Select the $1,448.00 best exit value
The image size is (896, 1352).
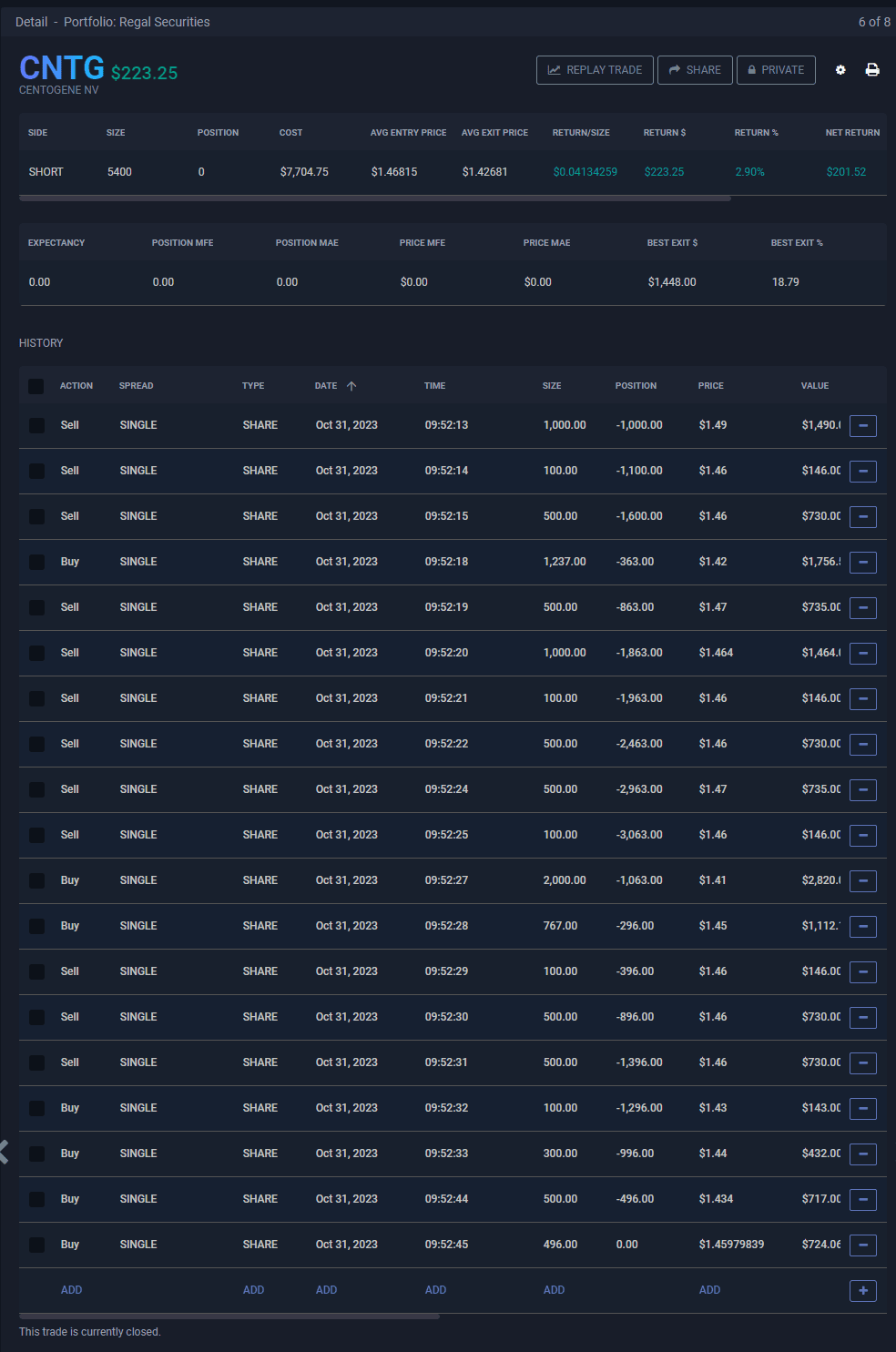(672, 282)
